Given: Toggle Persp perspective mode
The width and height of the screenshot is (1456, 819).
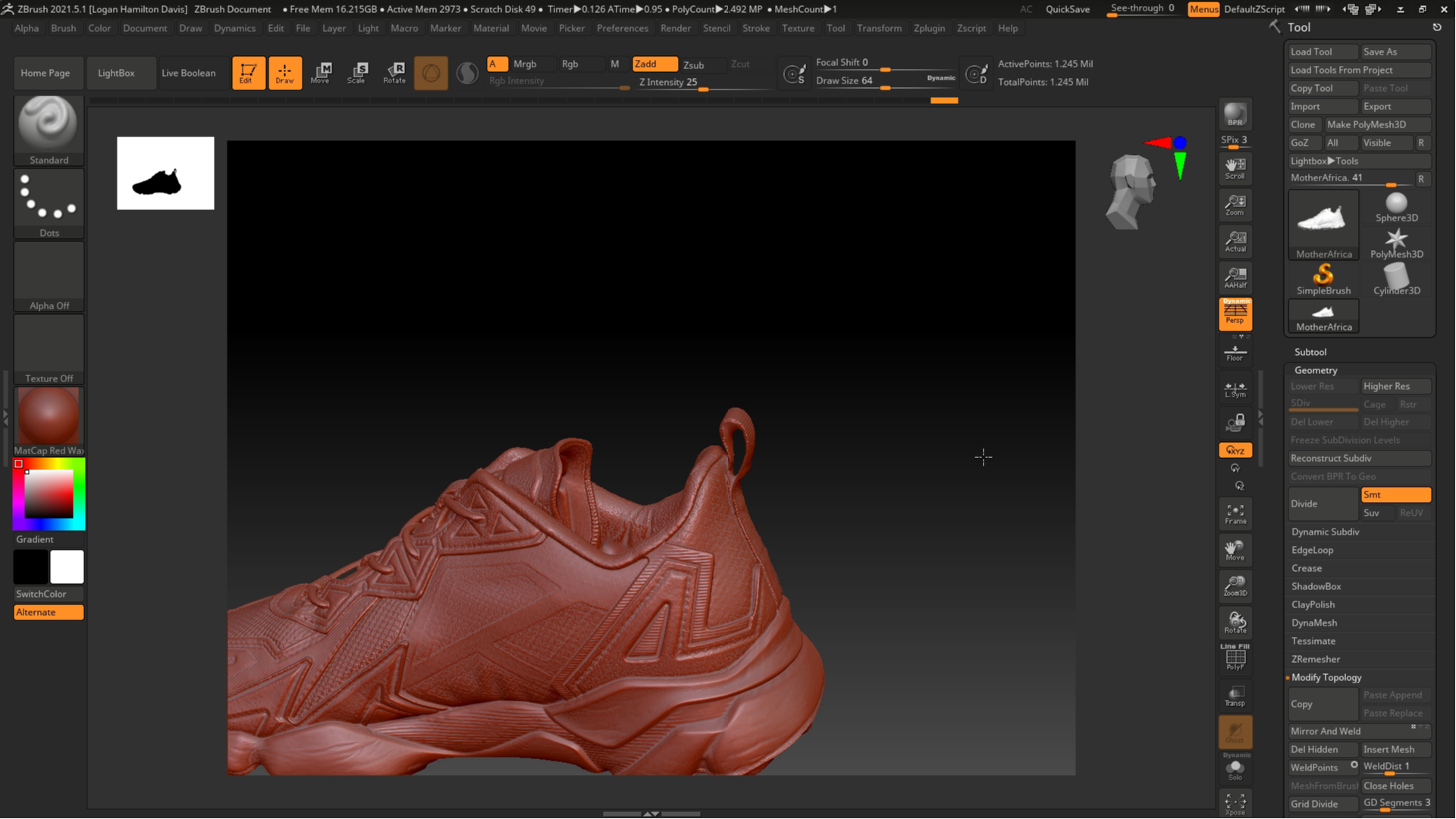Looking at the screenshot, I should pos(1235,314).
